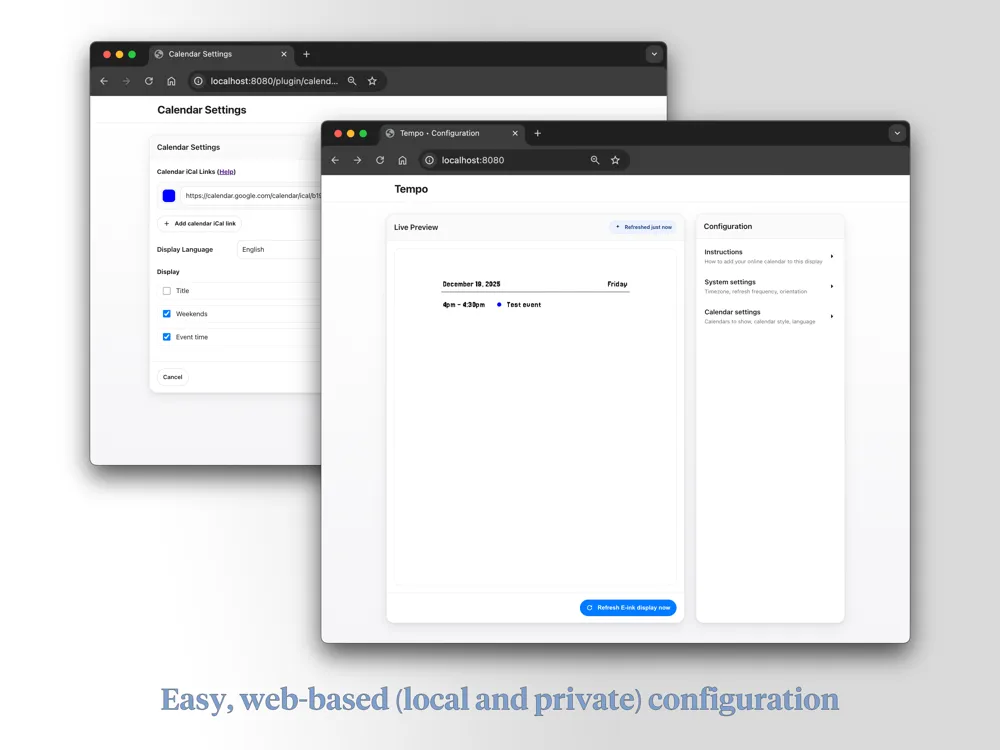Image resolution: width=1000 pixels, height=750 pixels.
Task: Click Refresh E-ink display now button
Action: 628,608
